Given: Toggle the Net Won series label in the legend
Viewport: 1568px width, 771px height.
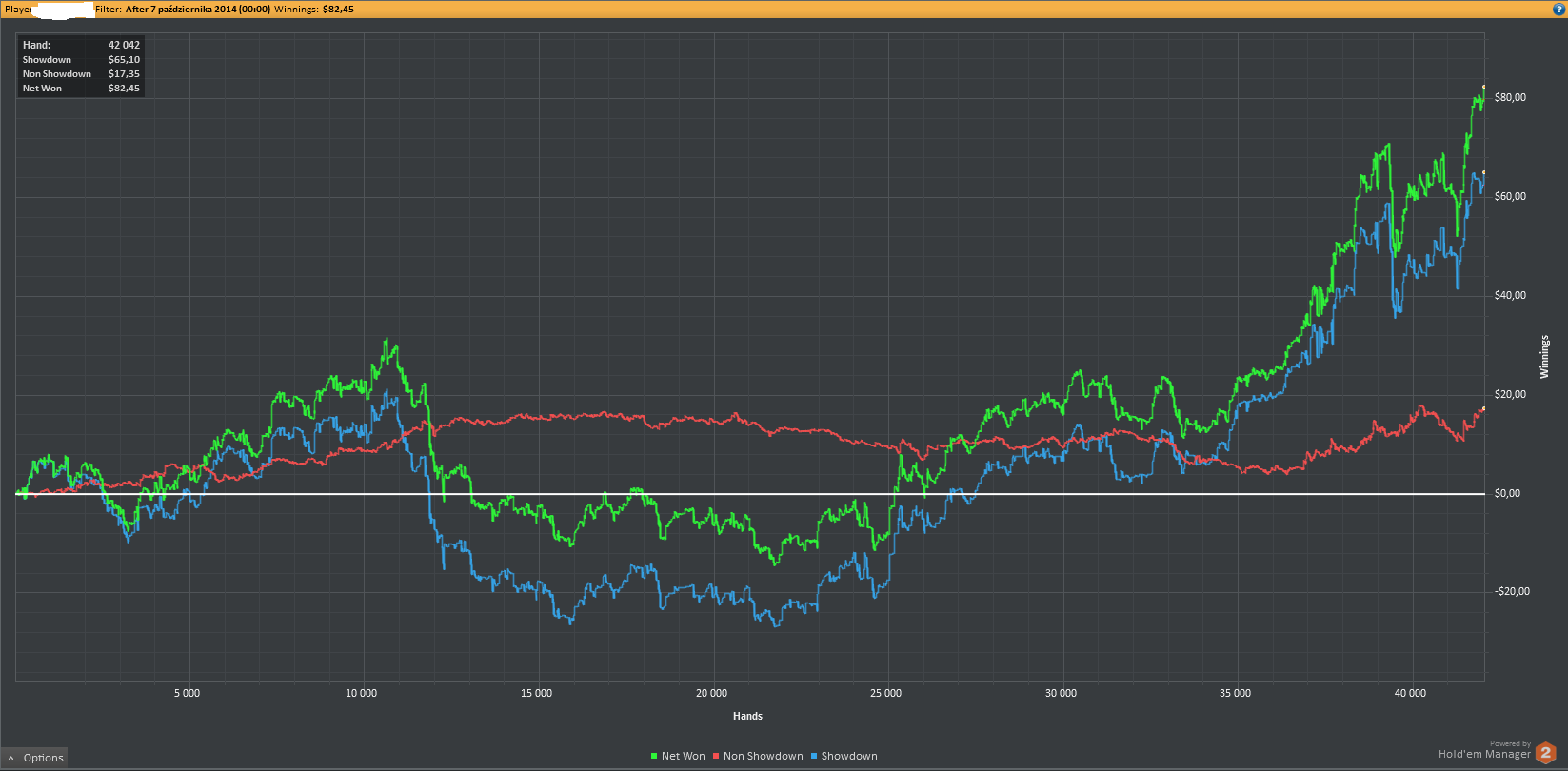Looking at the screenshot, I should (684, 757).
